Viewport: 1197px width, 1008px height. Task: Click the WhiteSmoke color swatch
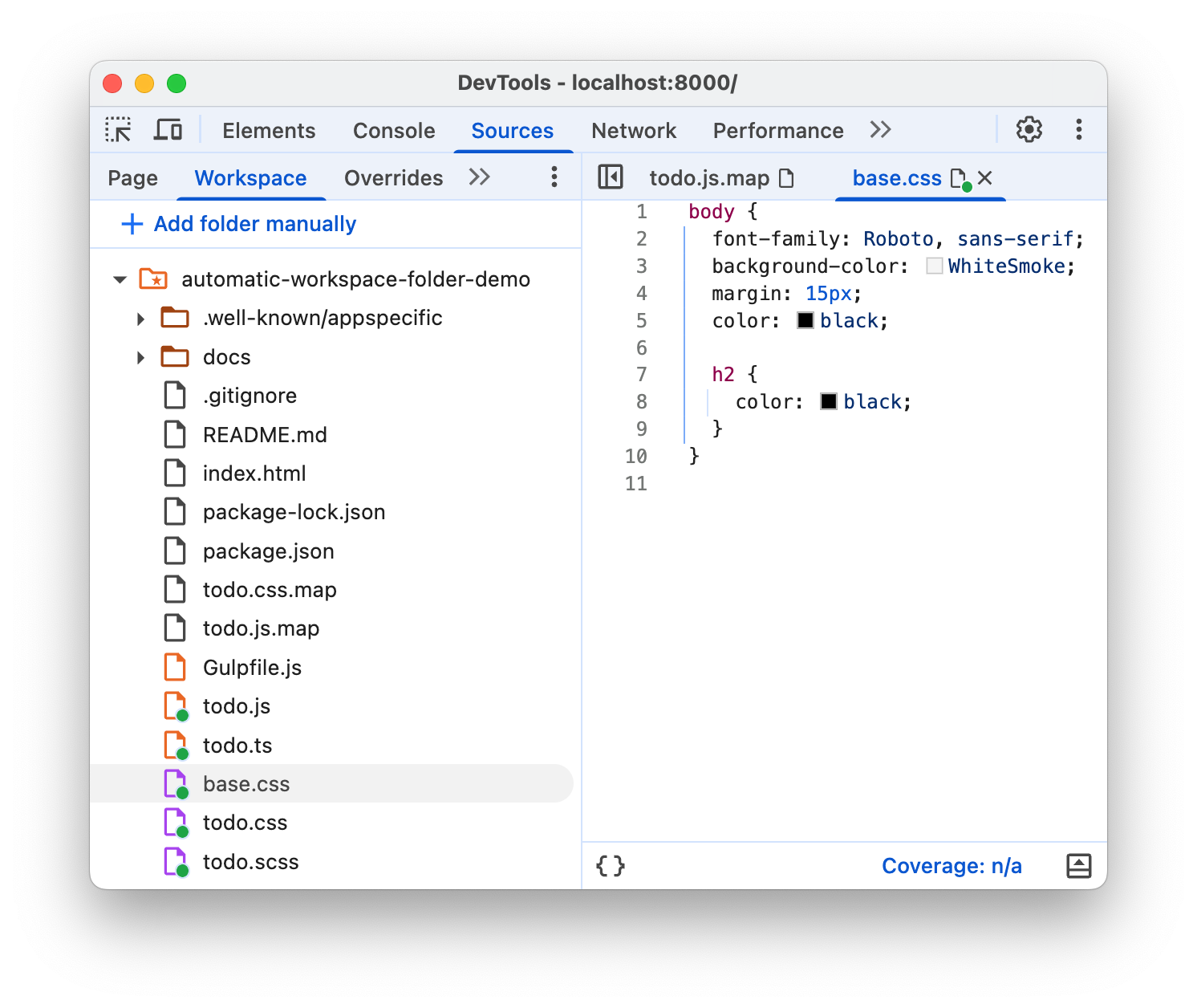(933, 266)
